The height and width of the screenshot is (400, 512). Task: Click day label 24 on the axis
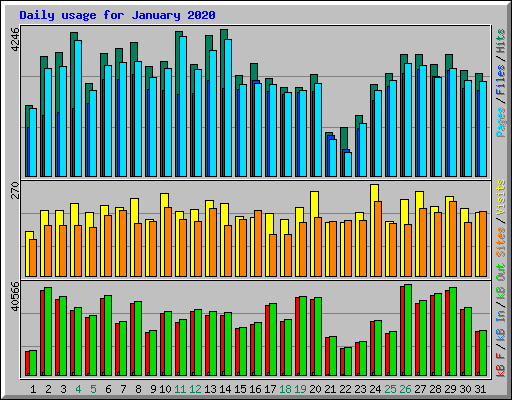(x=375, y=389)
